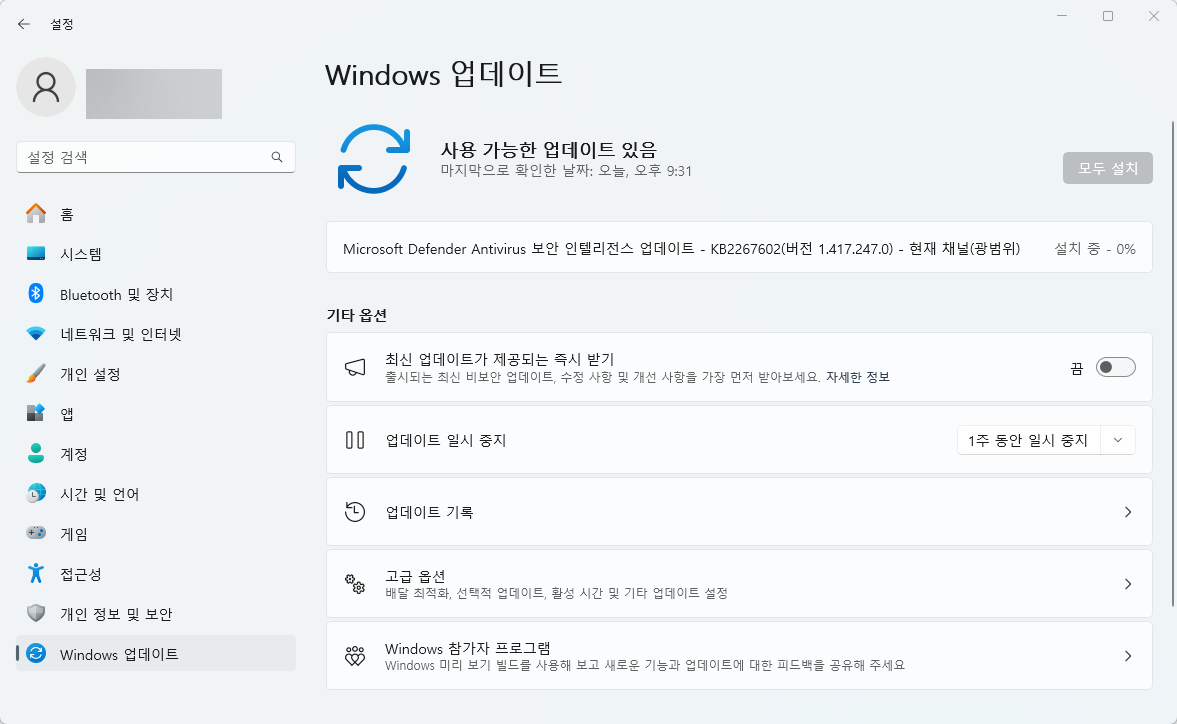Go back using the arrow next to 설정
Viewport: 1177px width, 724px height.
(24, 24)
